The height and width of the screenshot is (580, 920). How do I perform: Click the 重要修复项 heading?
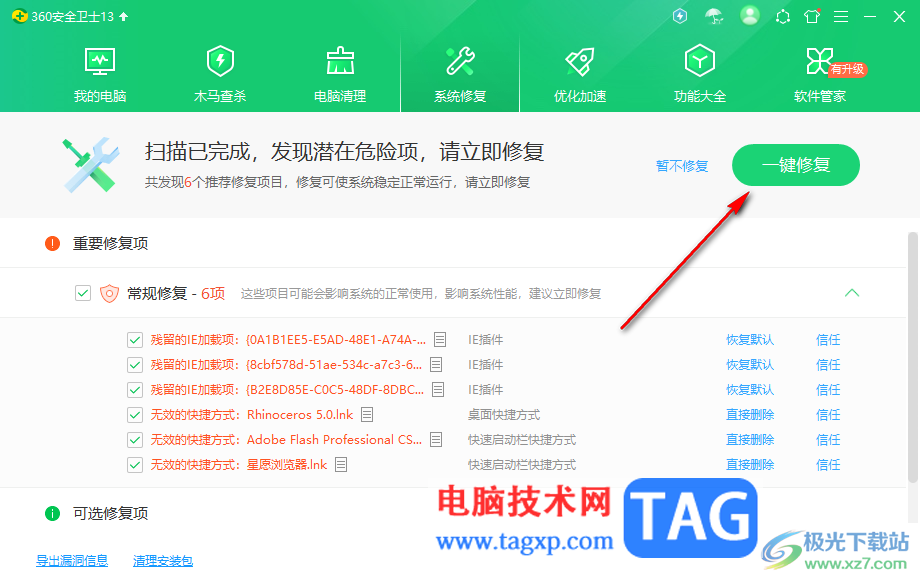pos(110,243)
